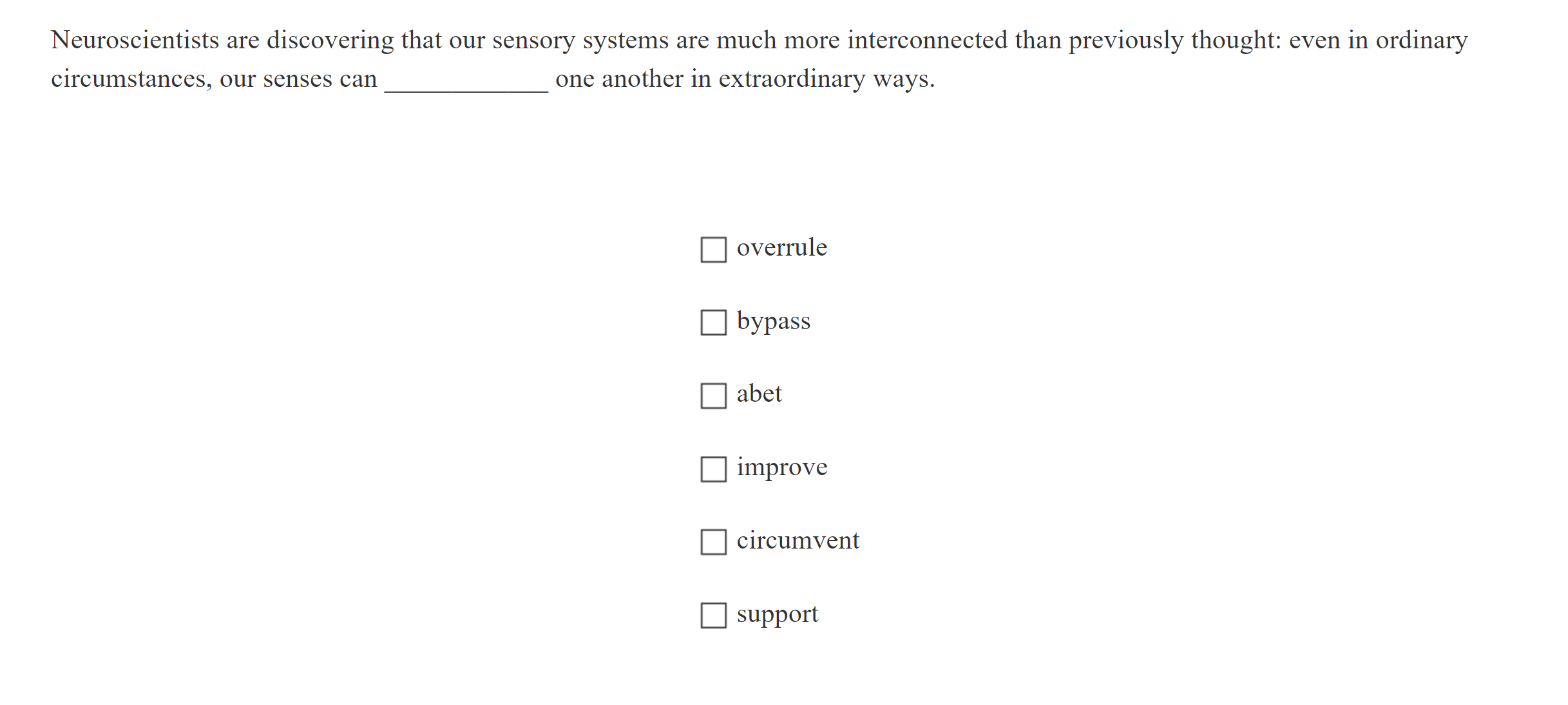Check the checkbox next to abet
The width and height of the screenshot is (1568, 705).
coord(713,396)
